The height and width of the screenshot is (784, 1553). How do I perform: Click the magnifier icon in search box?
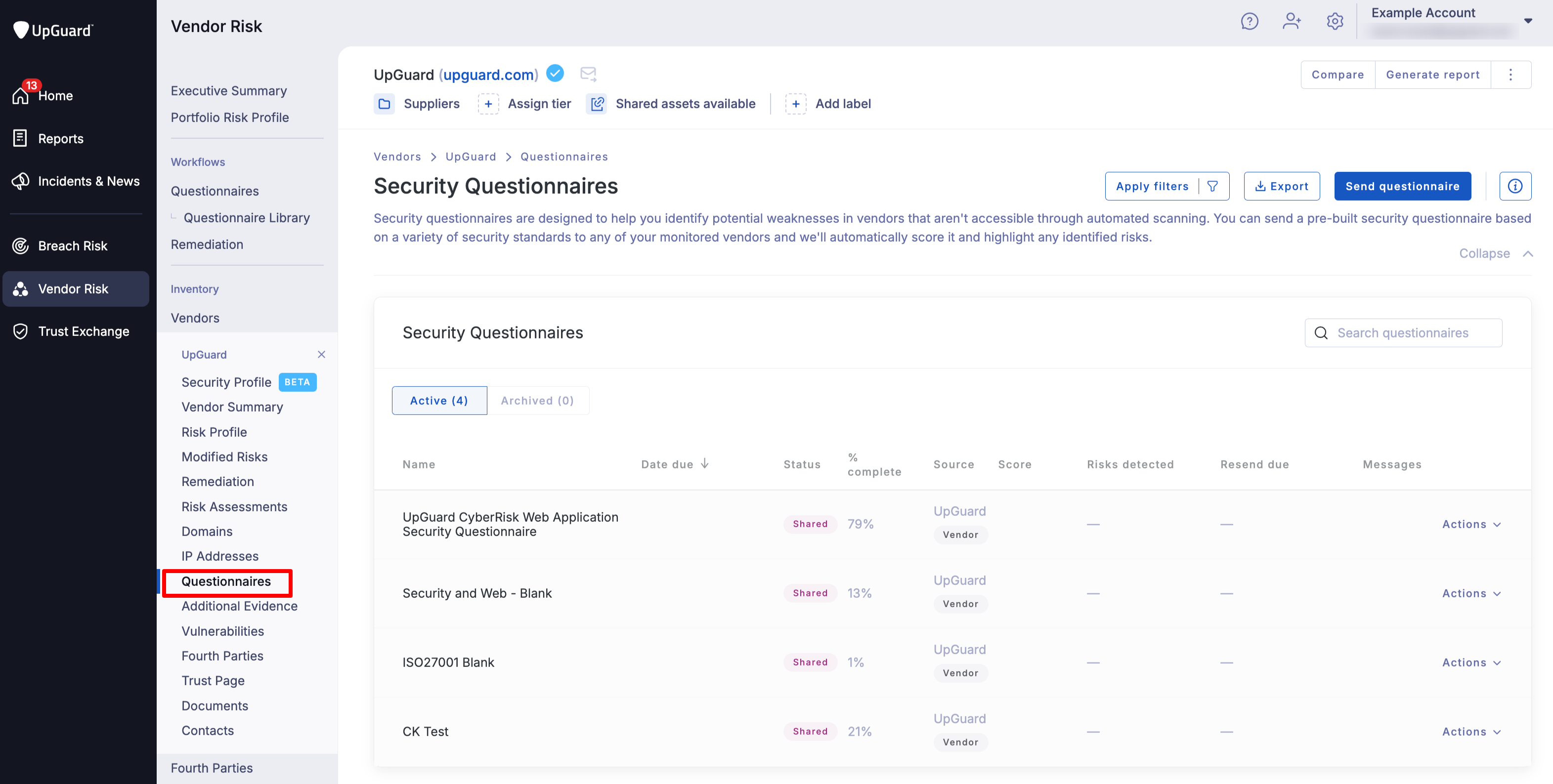pyautogui.click(x=1321, y=332)
